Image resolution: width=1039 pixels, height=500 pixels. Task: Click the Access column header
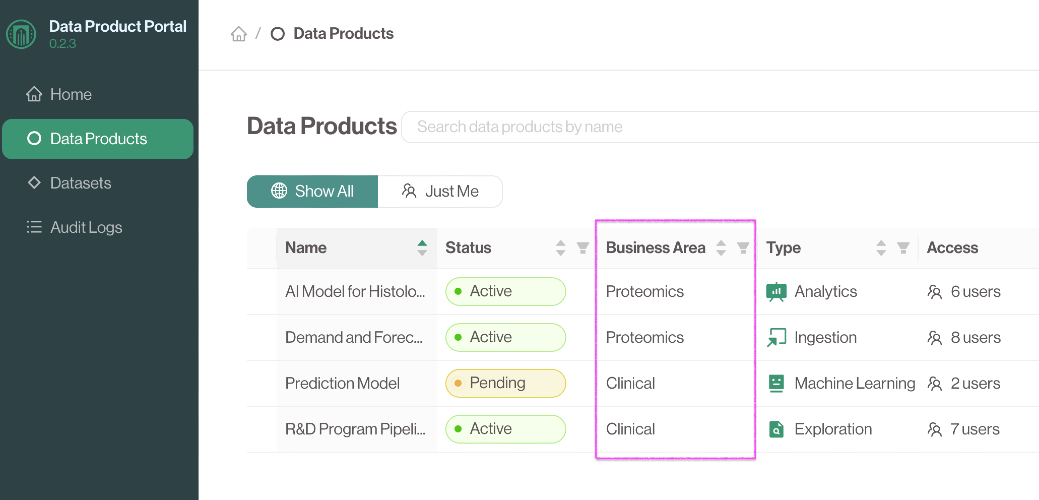[x=952, y=248]
